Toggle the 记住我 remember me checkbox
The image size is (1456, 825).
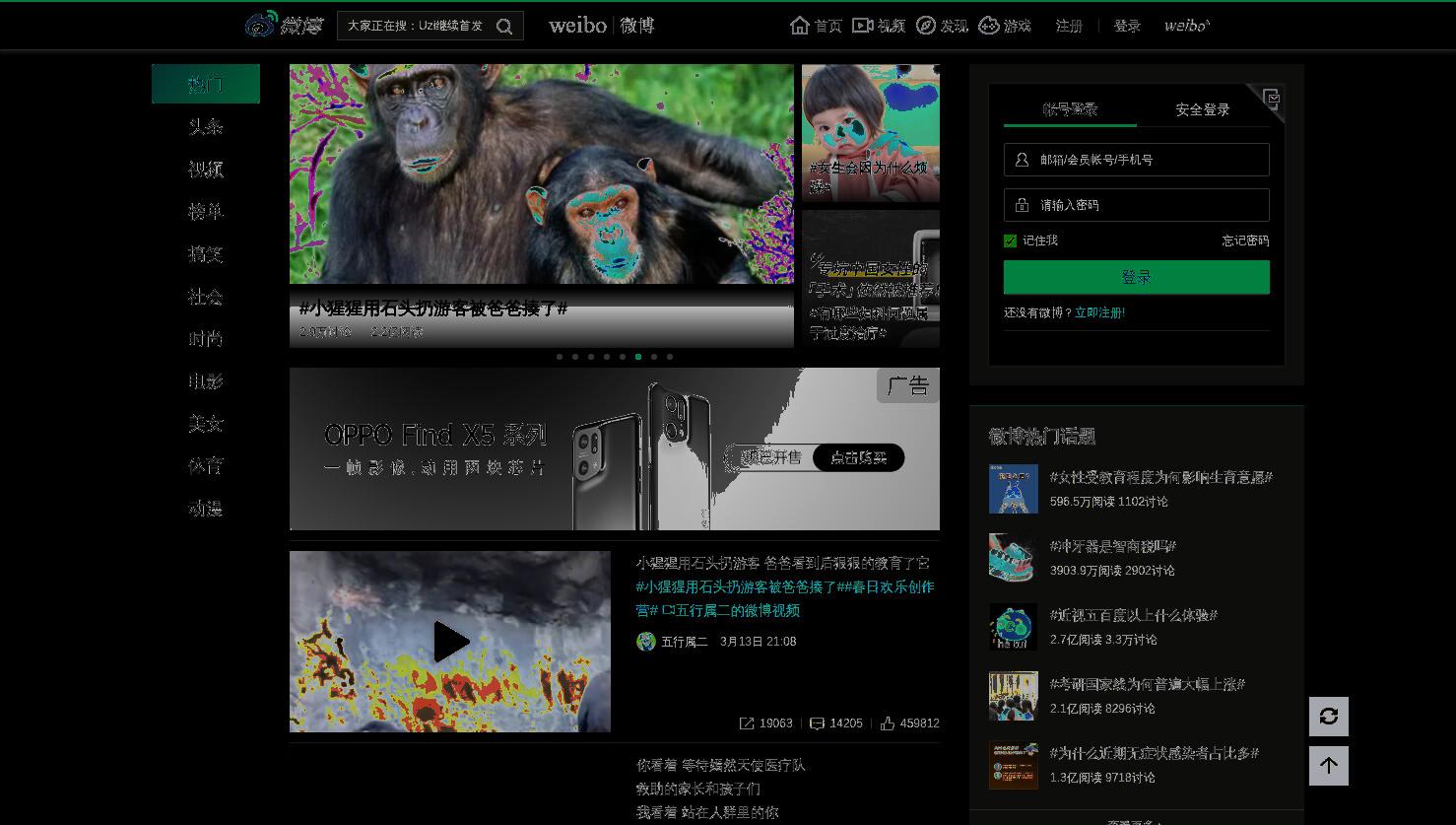[1010, 241]
